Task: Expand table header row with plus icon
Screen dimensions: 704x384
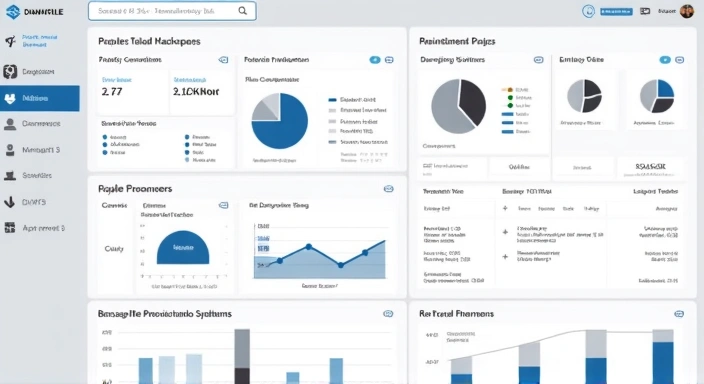Action: (505, 208)
